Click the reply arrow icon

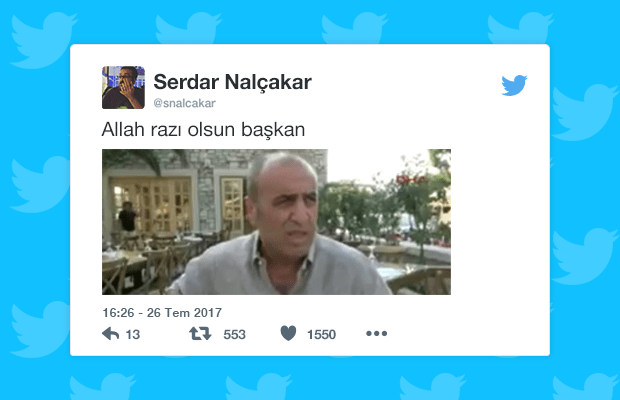coord(110,334)
